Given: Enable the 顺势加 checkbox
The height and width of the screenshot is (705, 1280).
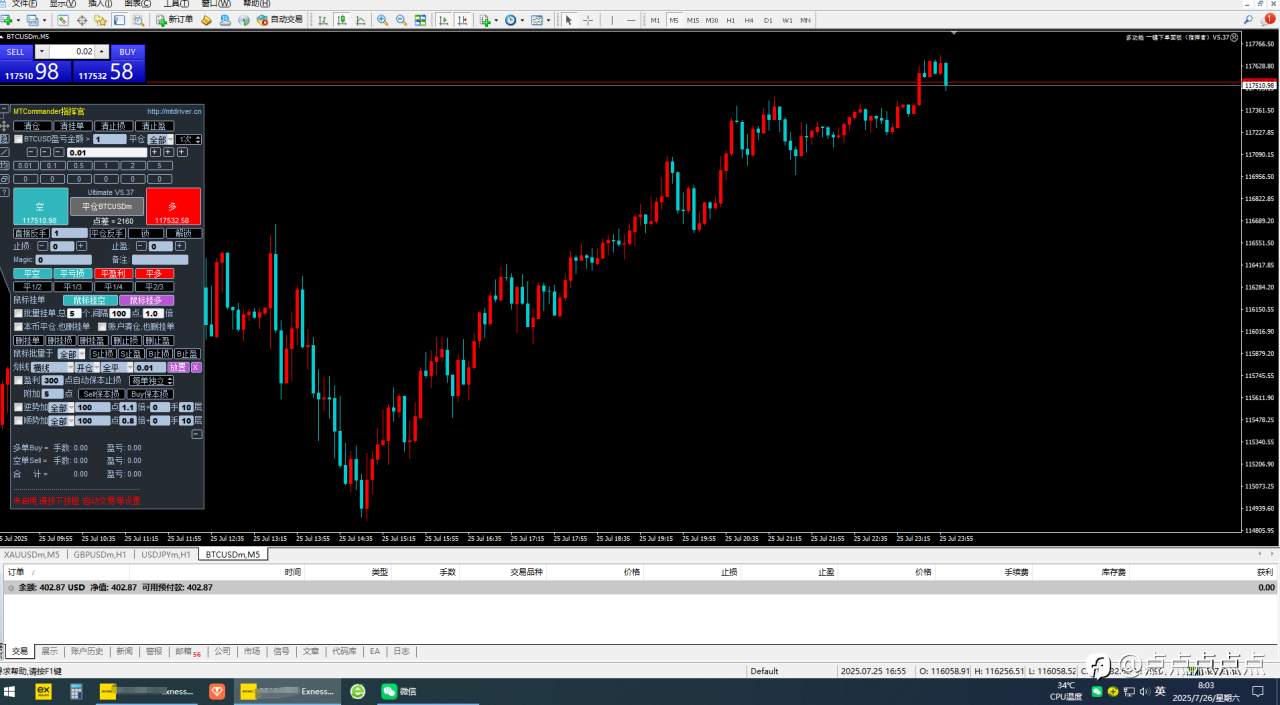Looking at the screenshot, I should click(18, 421).
